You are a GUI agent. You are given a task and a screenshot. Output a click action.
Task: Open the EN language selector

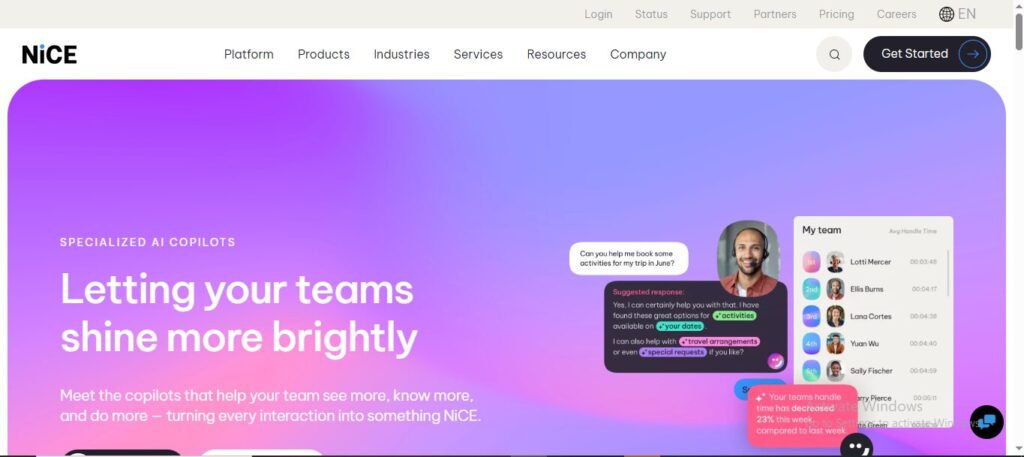pyautogui.click(x=967, y=14)
